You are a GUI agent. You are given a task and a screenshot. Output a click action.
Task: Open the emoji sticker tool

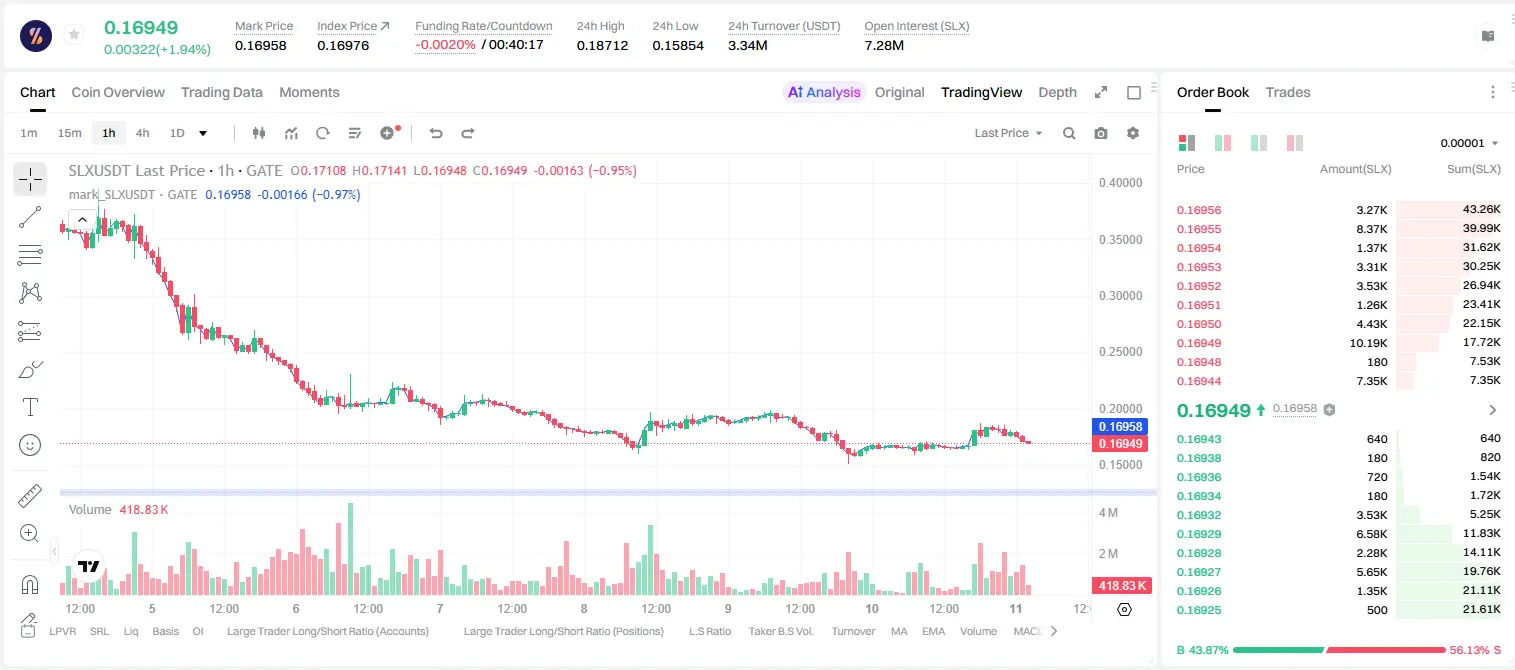30,445
